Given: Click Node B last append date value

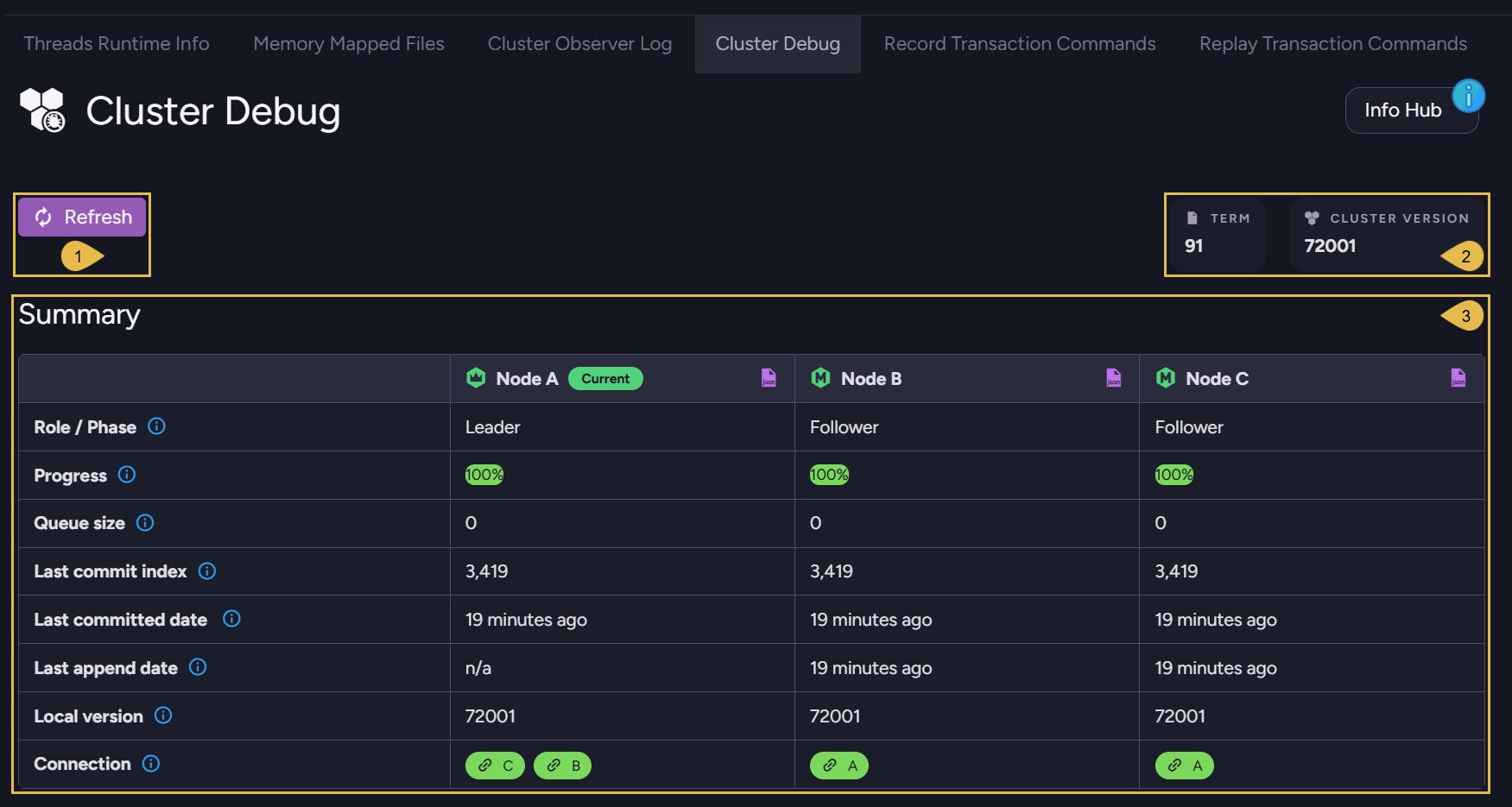Looking at the screenshot, I should coord(871,668).
